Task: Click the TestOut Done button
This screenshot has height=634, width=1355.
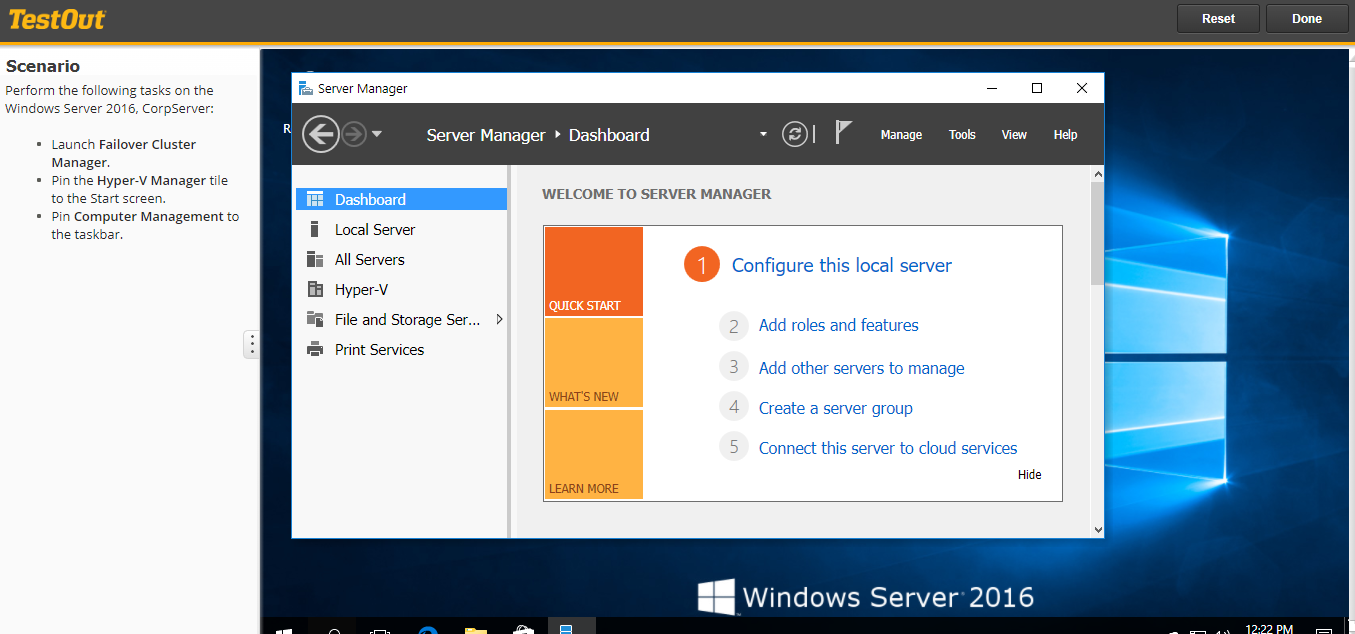Action: [x=1306, y=18]
